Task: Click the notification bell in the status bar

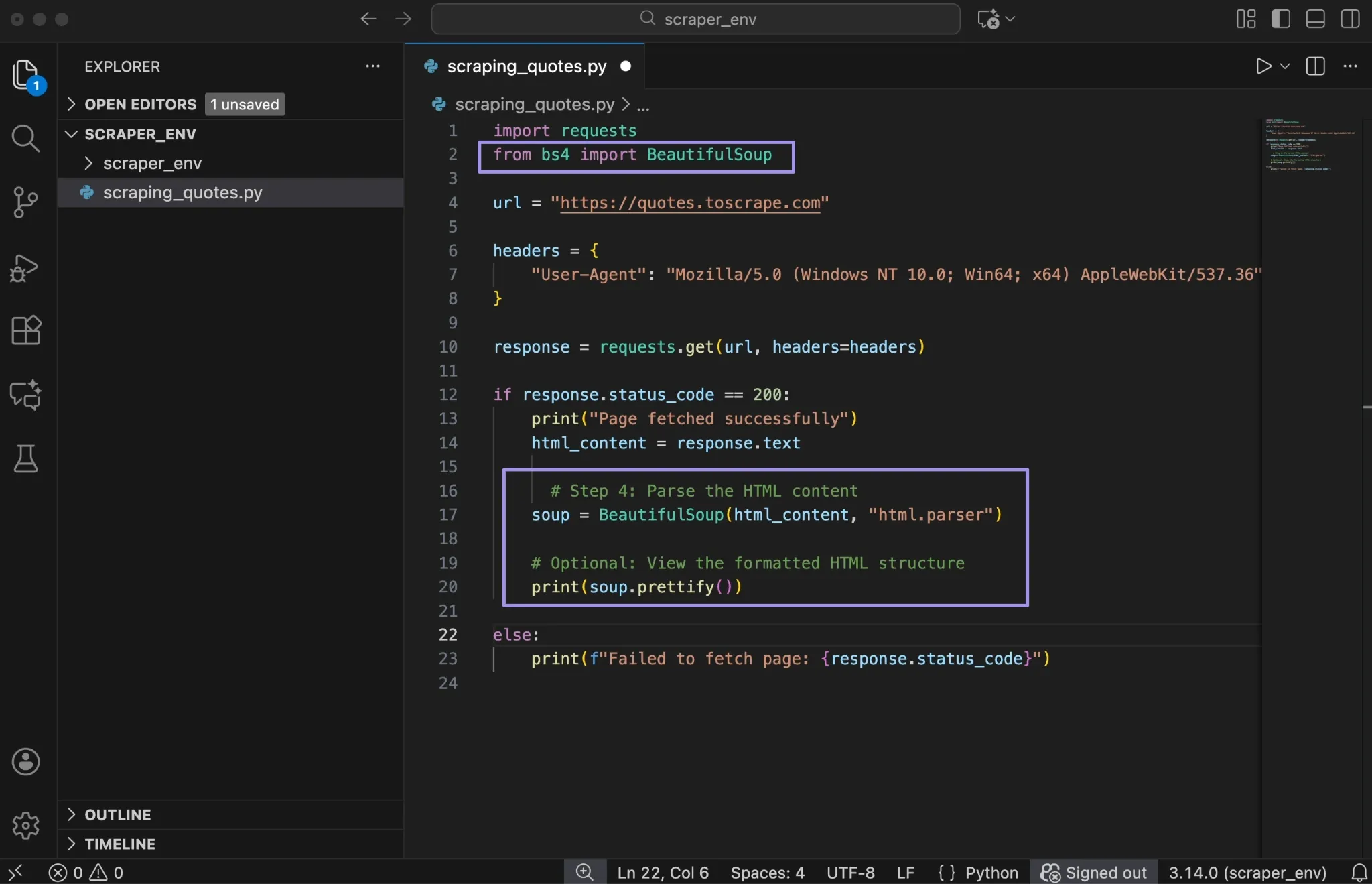Action: coord(1359,872)
